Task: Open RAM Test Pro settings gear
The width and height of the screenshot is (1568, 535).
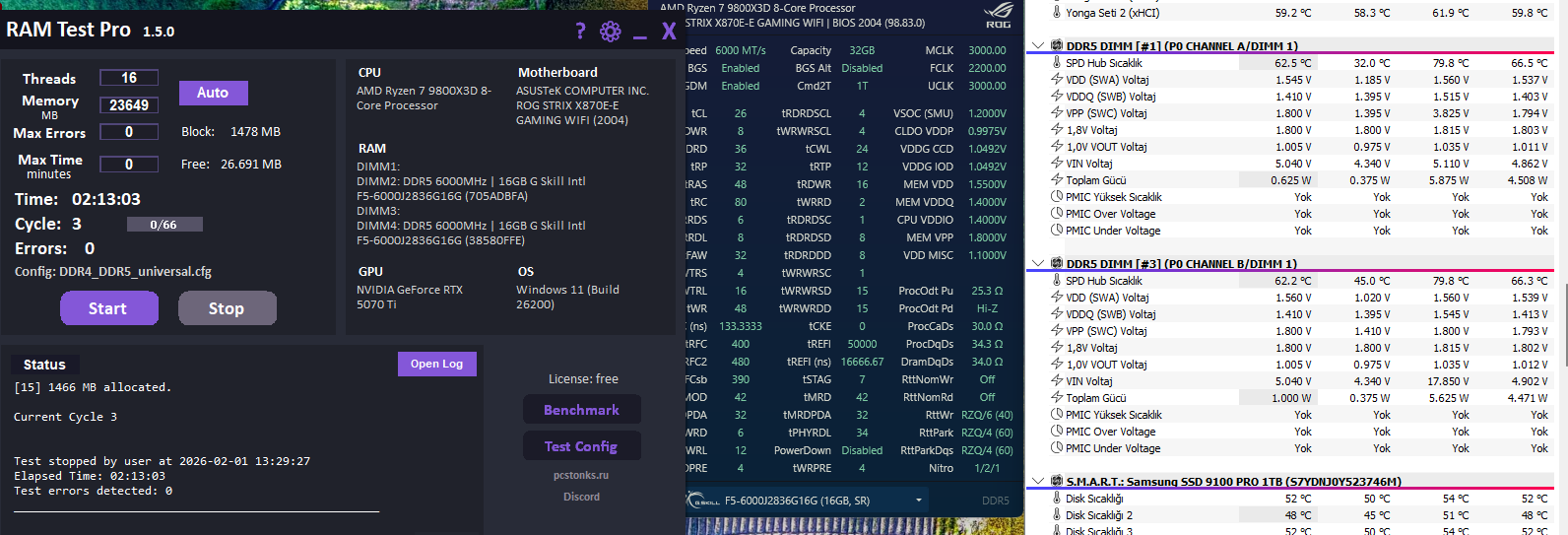Action: tap(611, 32)
